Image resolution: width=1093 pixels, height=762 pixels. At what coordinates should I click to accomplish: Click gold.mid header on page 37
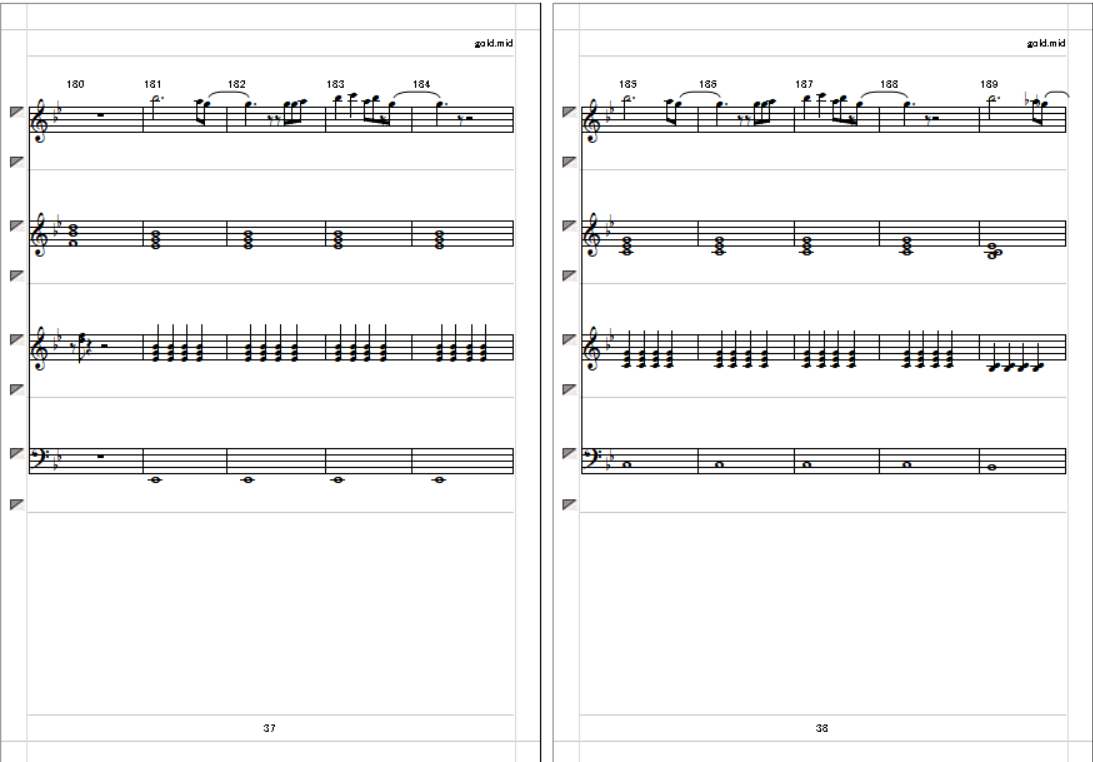pos(494,43)
